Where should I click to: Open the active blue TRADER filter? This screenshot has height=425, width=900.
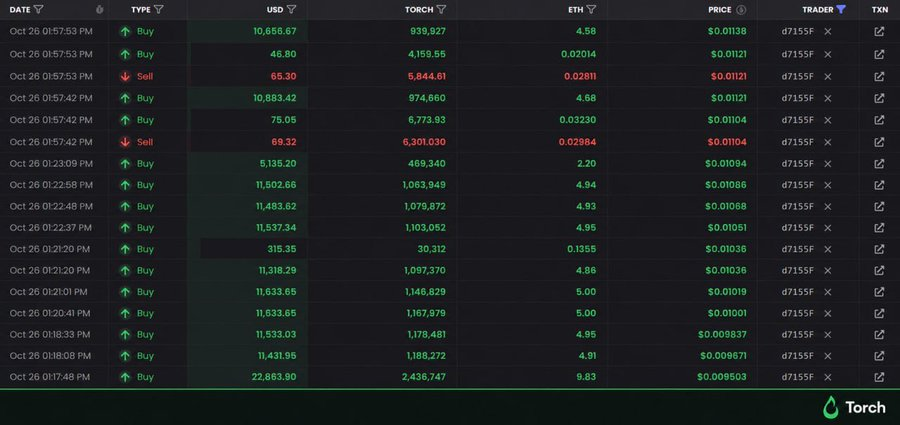pyautogui.click(x=841, y=10)
